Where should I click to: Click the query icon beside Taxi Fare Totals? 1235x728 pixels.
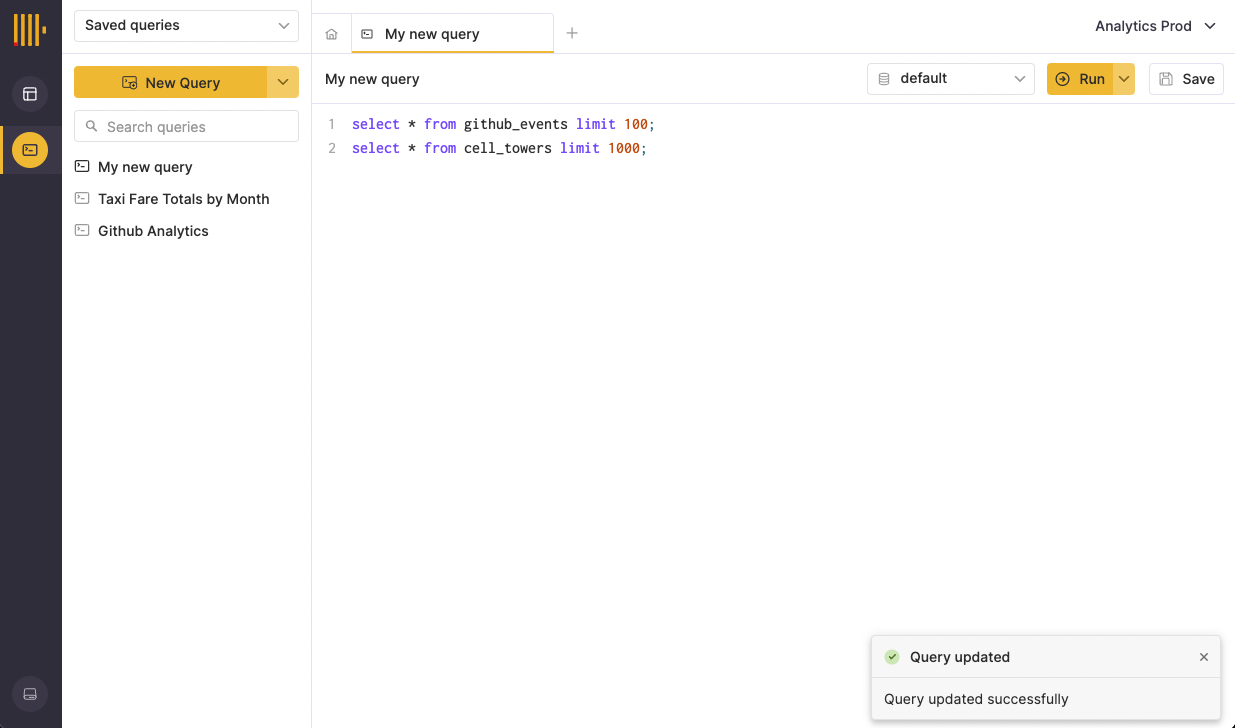[81, 198]
